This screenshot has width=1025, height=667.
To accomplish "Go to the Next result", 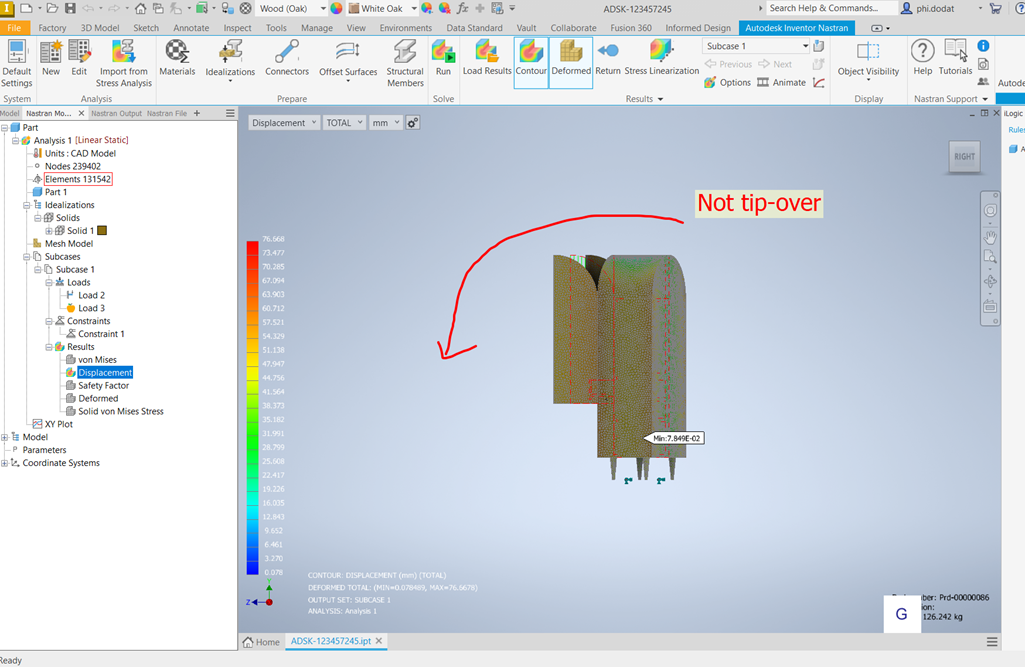I will 775,64.
